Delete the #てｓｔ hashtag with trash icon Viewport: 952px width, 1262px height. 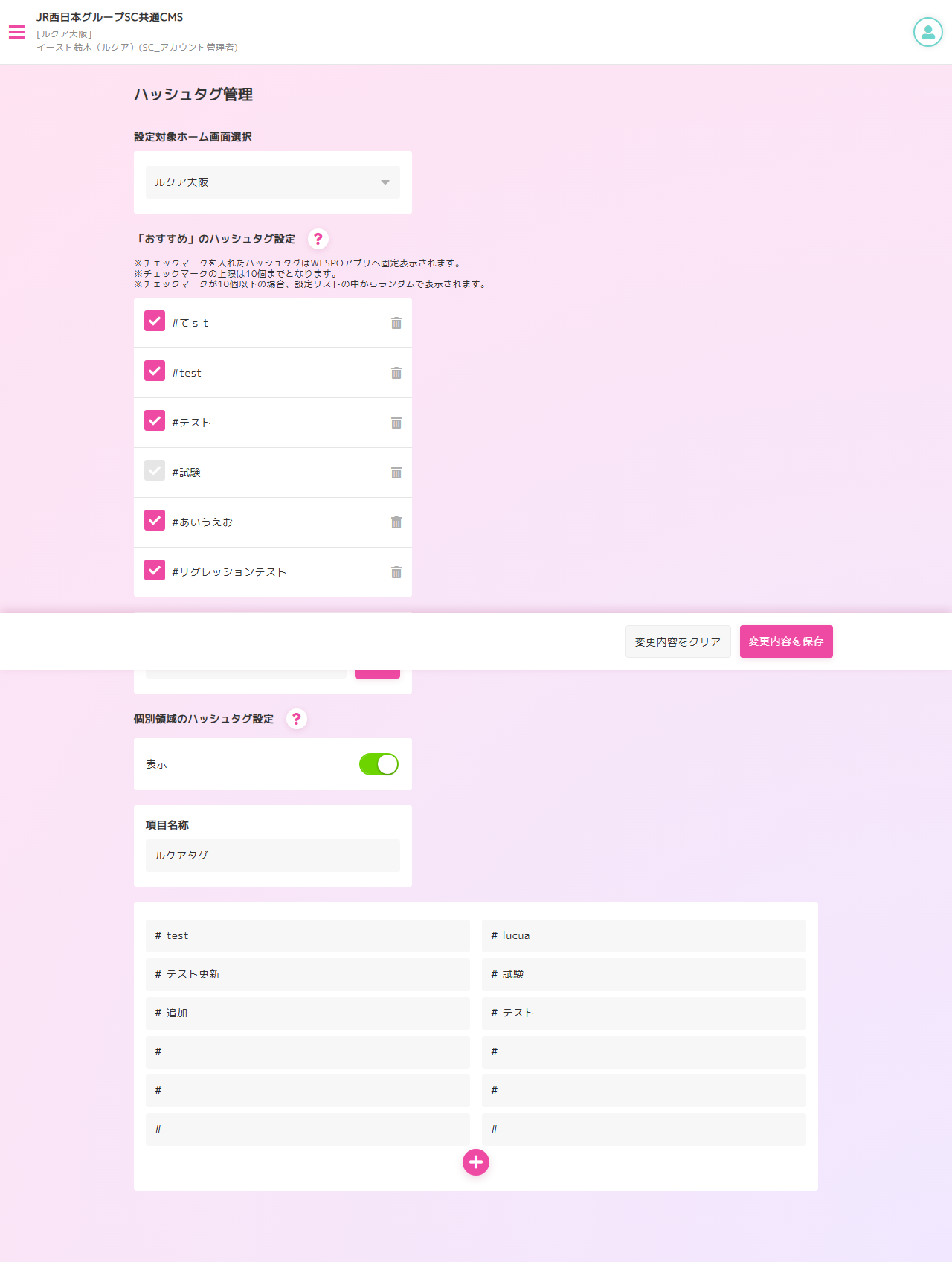[396, 323]
